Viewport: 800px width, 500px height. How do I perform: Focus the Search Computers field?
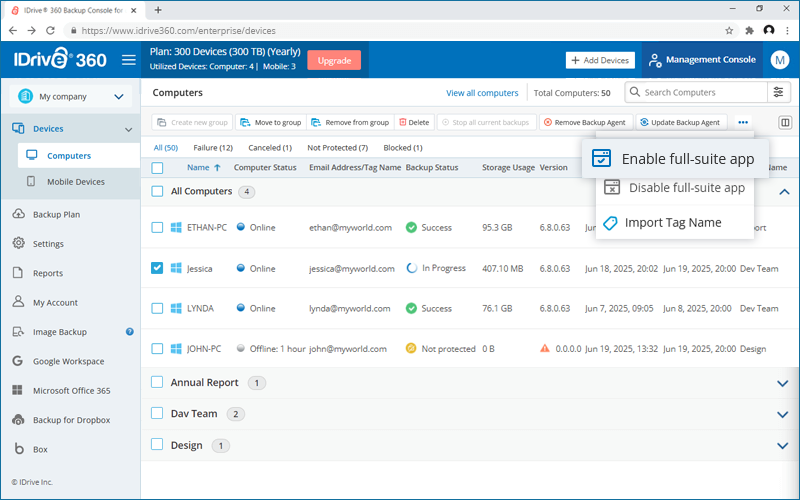[x=696, y=92]
